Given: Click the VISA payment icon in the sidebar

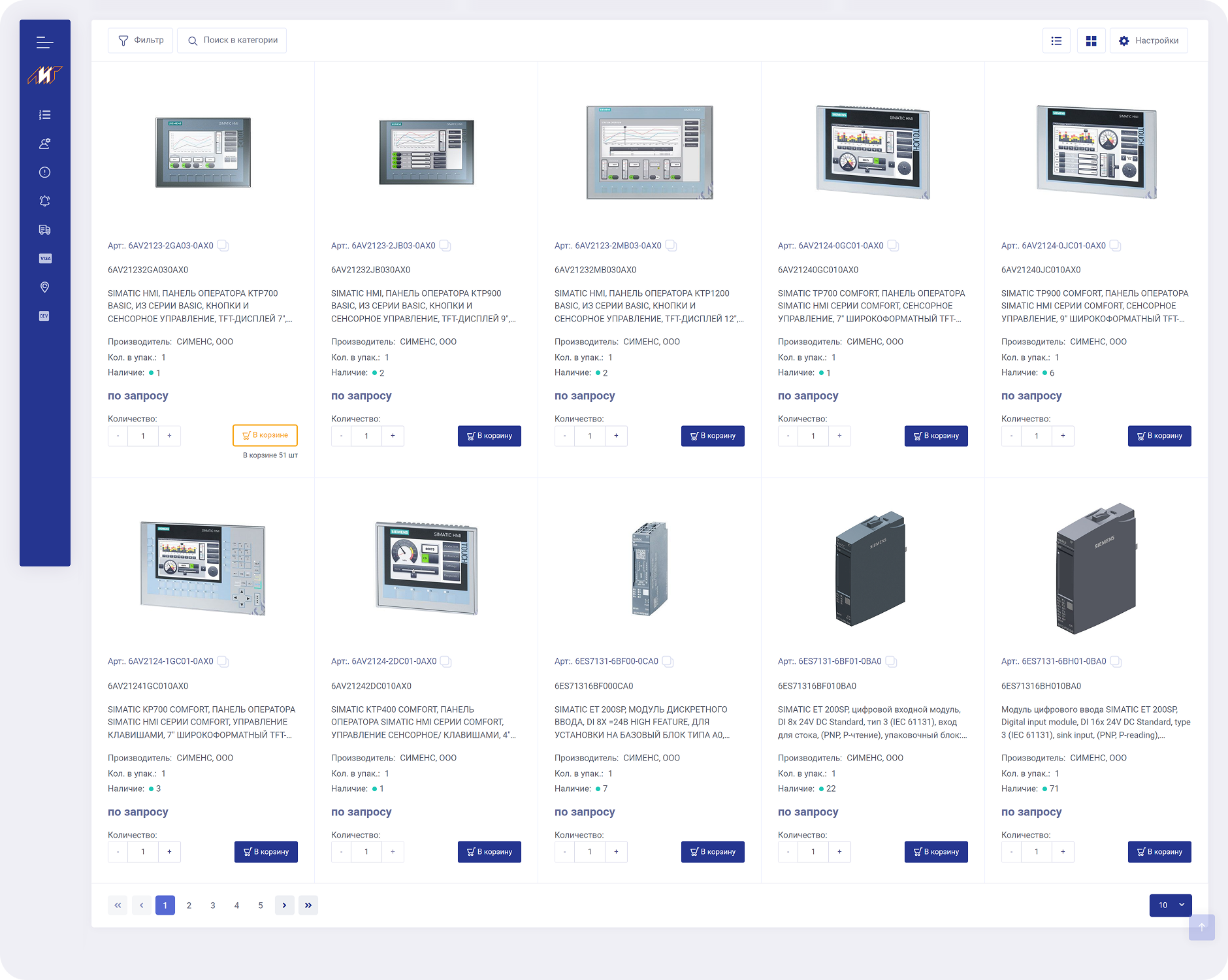Looking at the screenshot, I should 44,259.
